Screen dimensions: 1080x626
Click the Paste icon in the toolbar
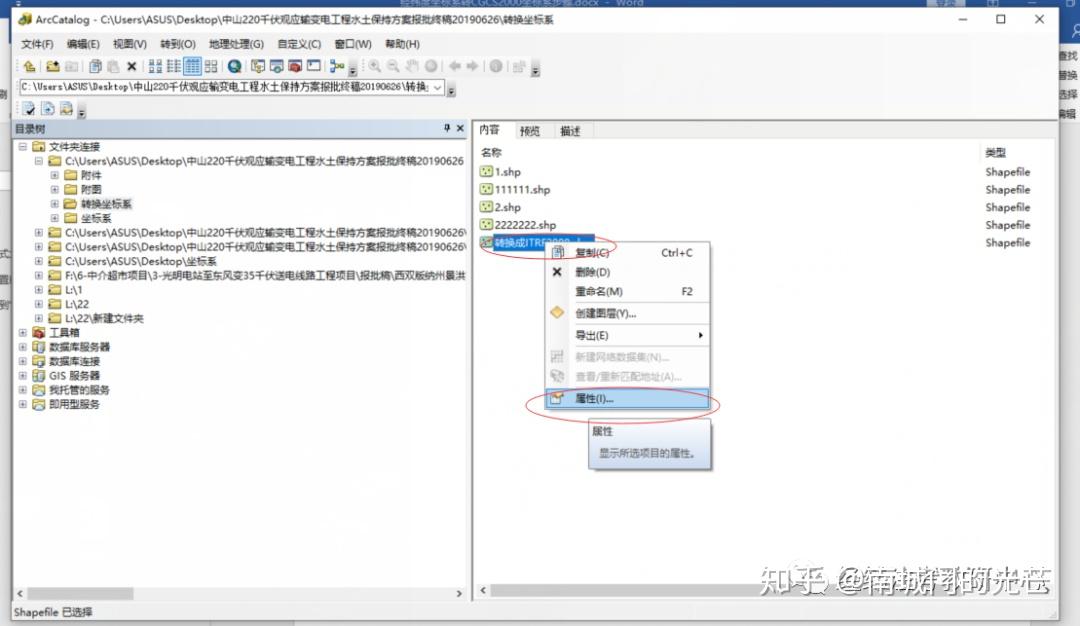click(x=114, y=66)
